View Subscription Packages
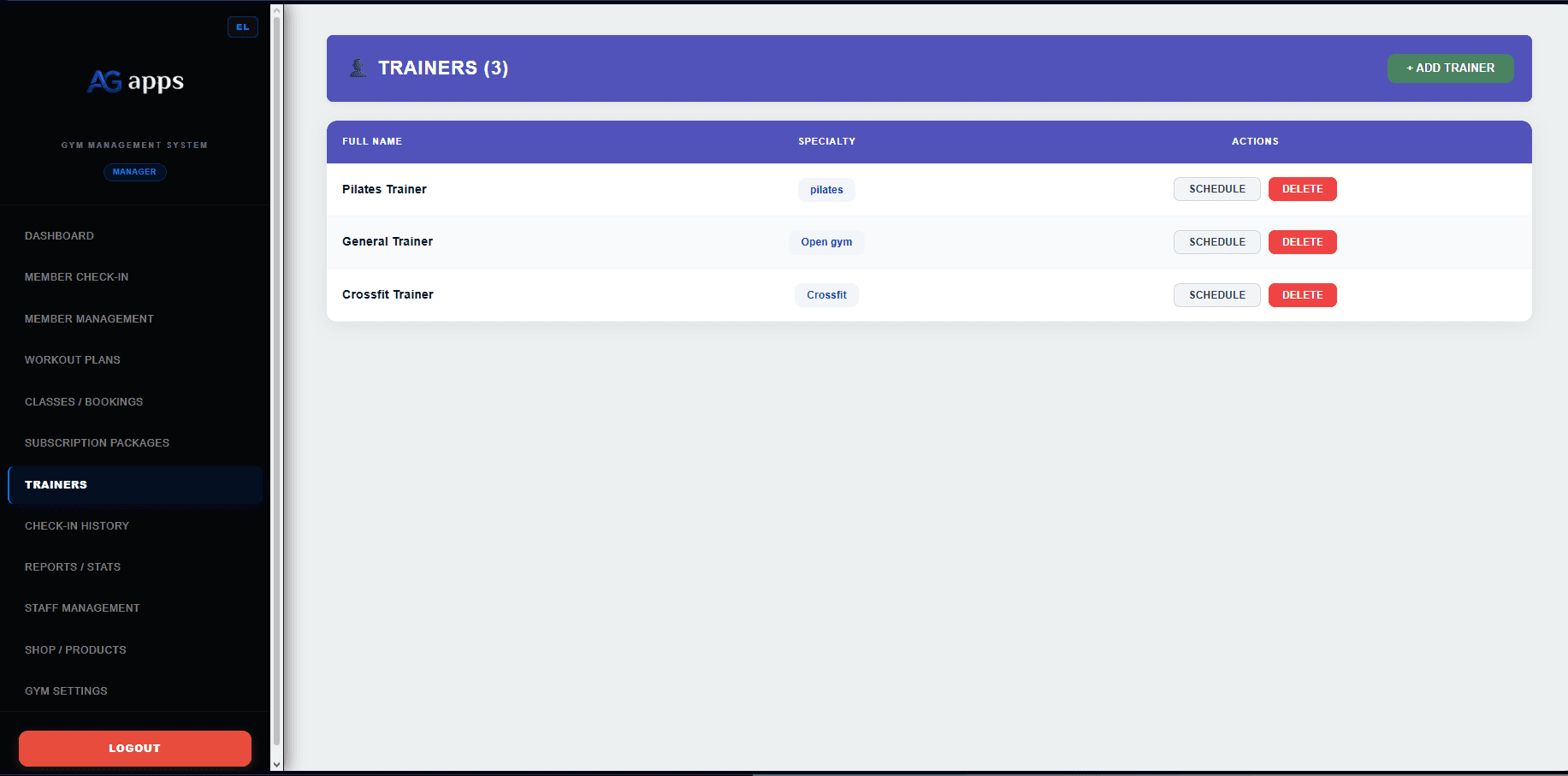Screen dimensions: 1568x776 click(x=97, y=443)
